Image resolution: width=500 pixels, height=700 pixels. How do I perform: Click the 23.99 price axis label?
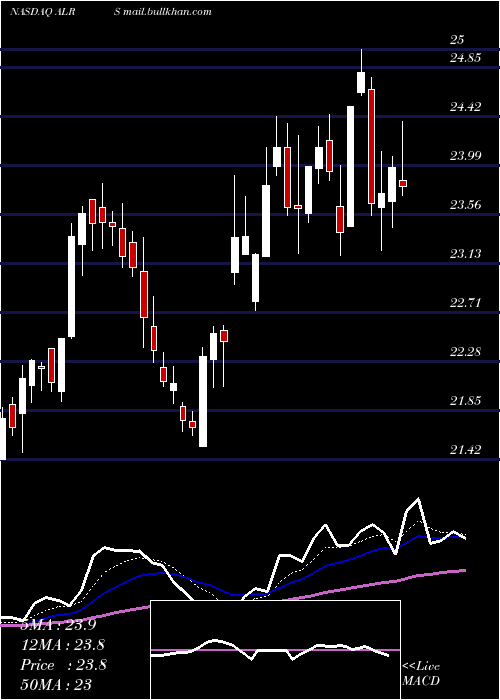(466, 156)
